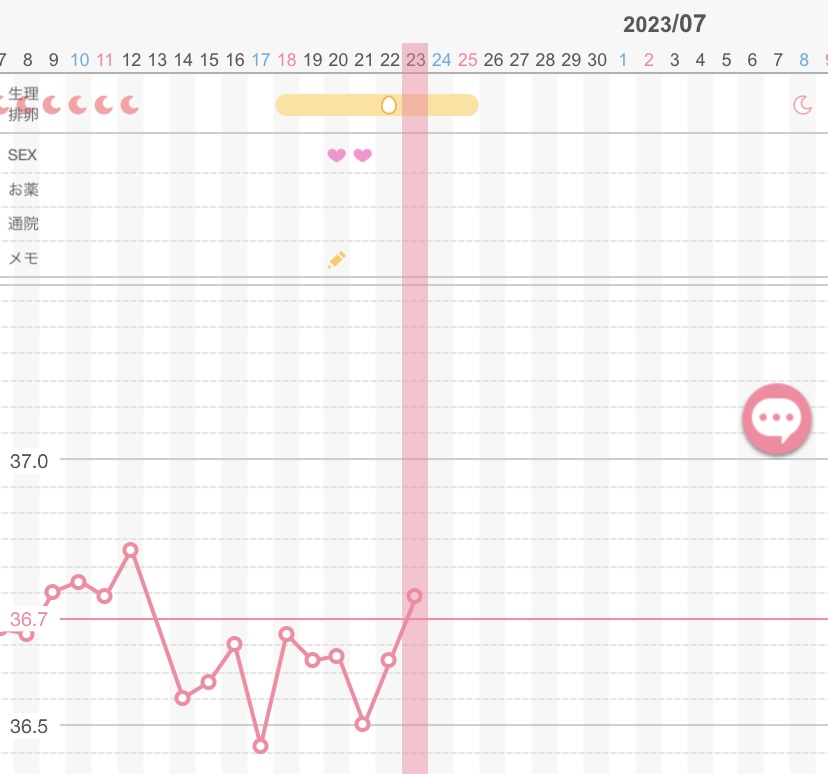Click the 36.5 temperature axis label
The height and width of the screenshot is (774, 828).
tap(29, 726)
